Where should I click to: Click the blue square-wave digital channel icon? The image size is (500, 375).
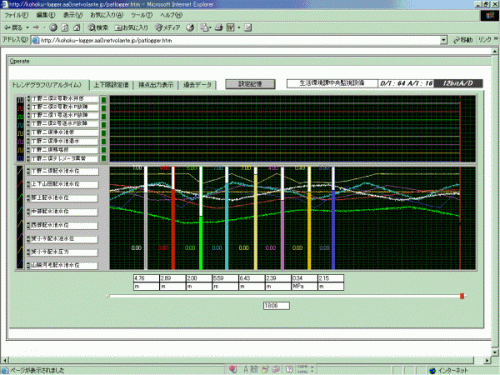(21, 158)
